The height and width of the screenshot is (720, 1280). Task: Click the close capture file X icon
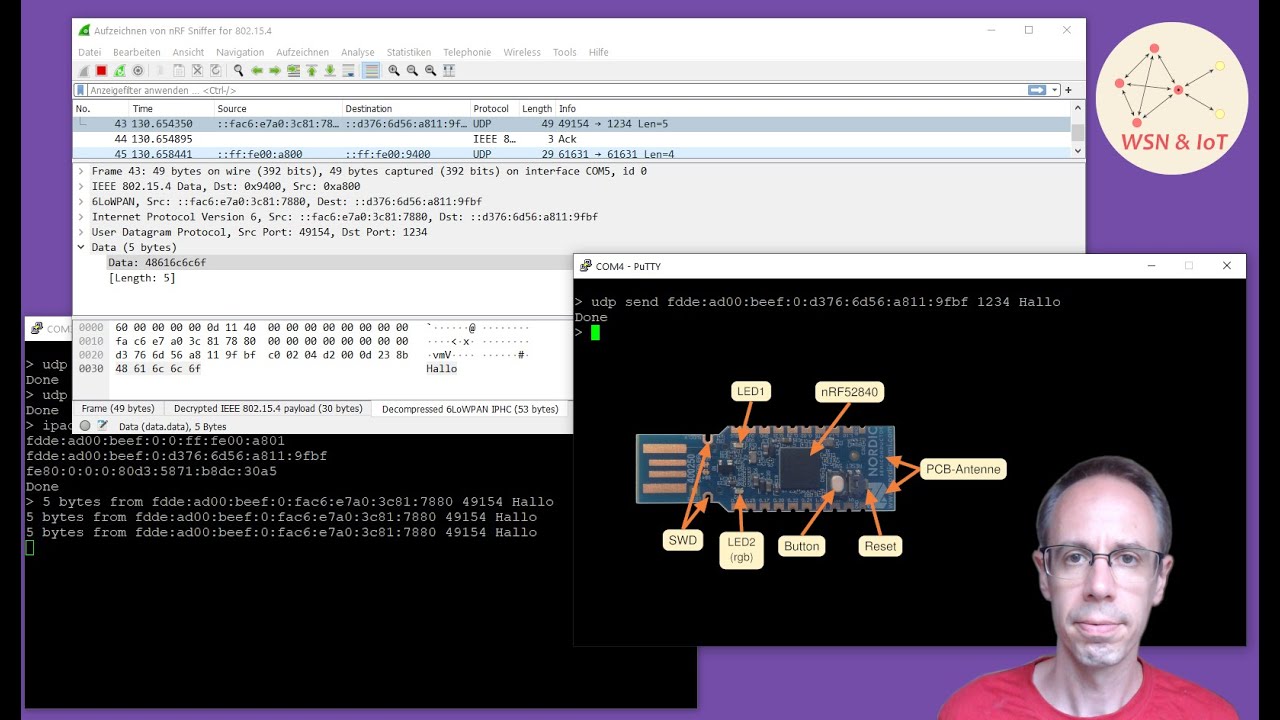click(x=197, y=71)
